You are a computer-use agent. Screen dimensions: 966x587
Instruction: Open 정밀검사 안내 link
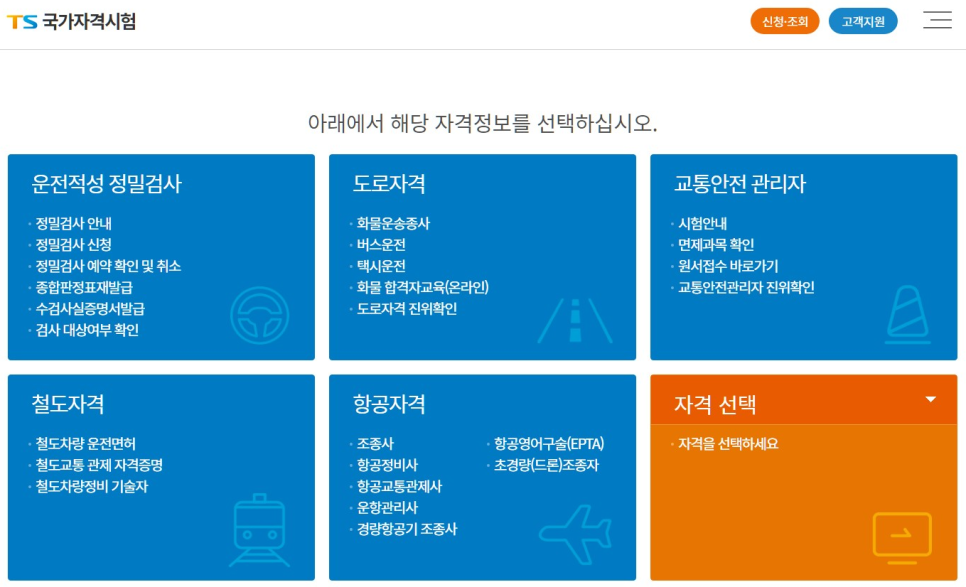tap(73, 224)
